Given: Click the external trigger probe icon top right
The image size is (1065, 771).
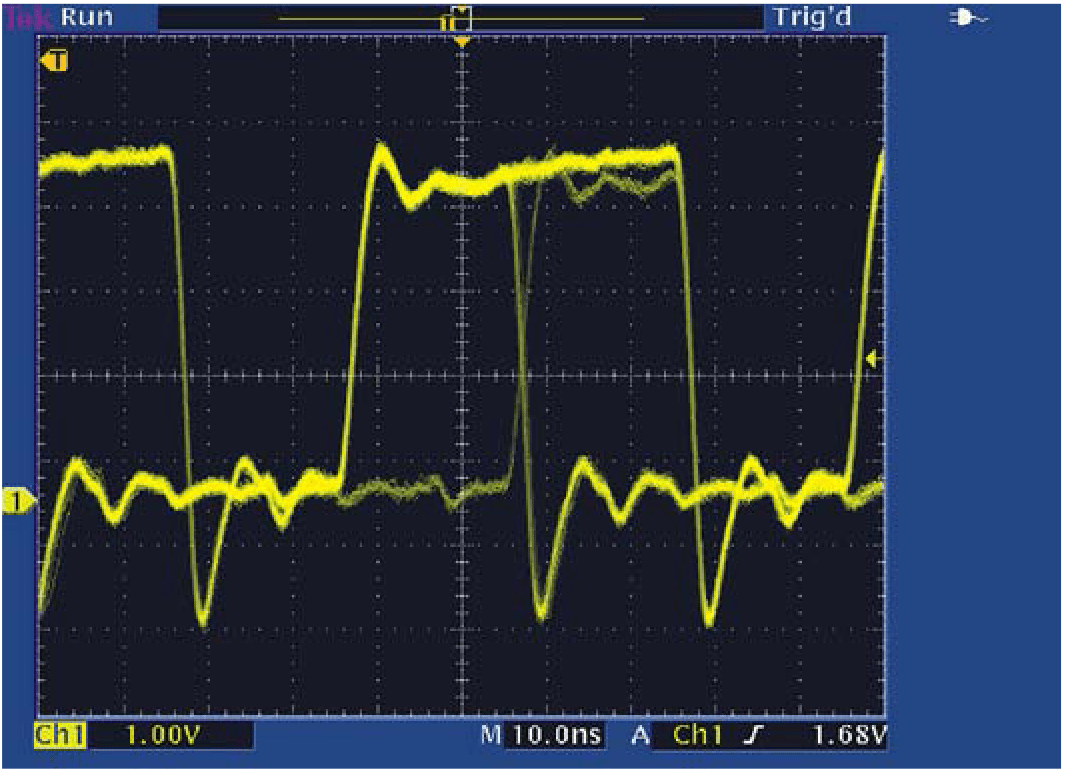Looking at the screenshot, I should coord(966,15).
